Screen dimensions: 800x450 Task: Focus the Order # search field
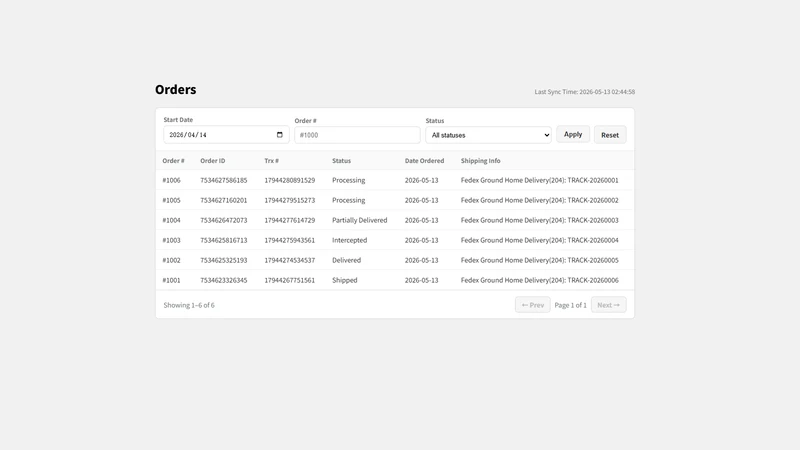click(357, 135)
